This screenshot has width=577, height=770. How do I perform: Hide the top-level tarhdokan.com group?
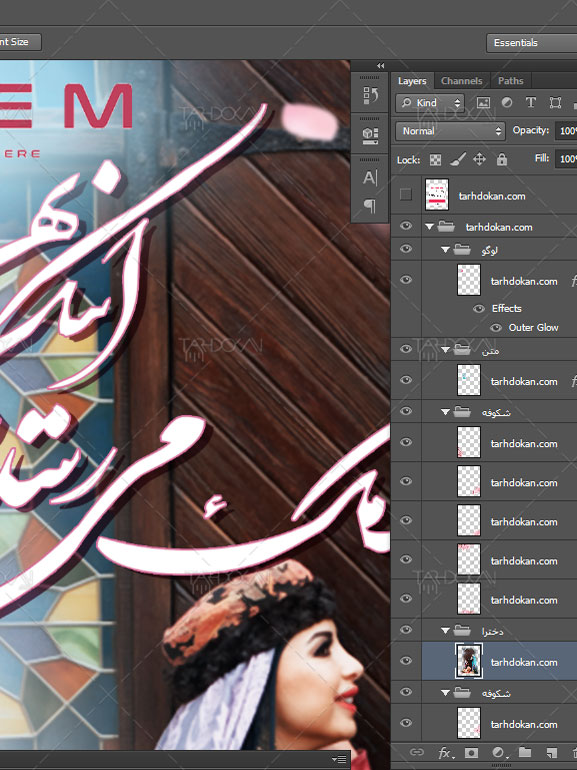[406, 225]
